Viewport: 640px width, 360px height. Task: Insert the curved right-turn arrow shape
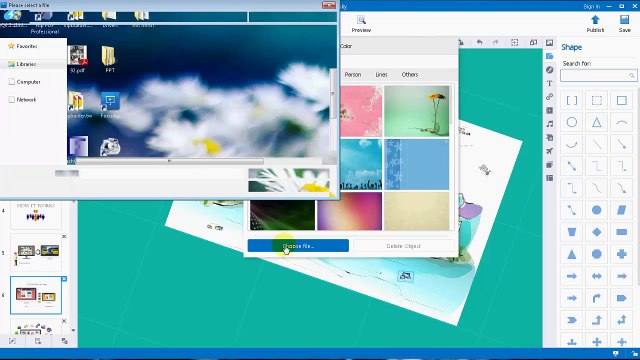click(x=597, y=298)
